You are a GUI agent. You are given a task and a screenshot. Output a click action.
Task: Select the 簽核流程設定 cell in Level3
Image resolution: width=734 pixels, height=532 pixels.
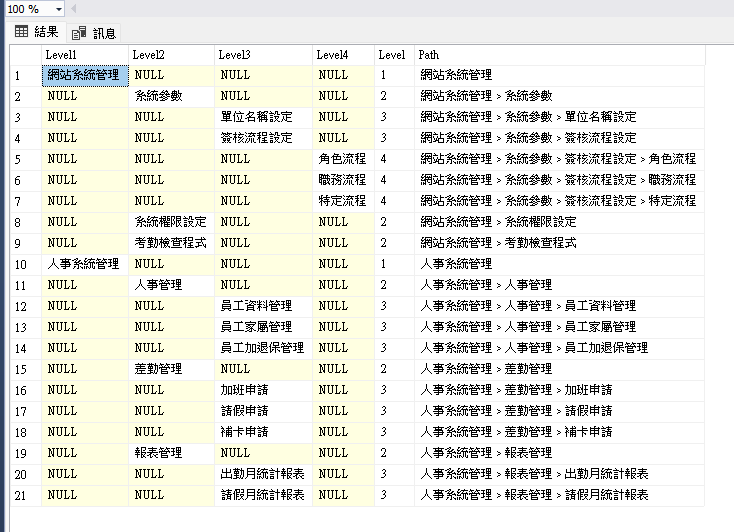click(264, 138)
